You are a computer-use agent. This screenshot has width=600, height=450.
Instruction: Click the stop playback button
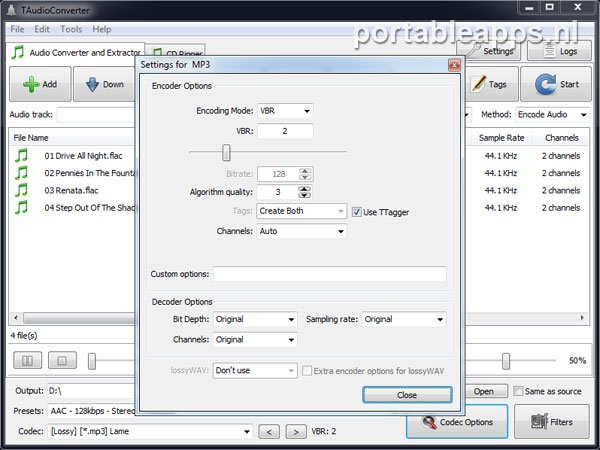coord(60,360)
